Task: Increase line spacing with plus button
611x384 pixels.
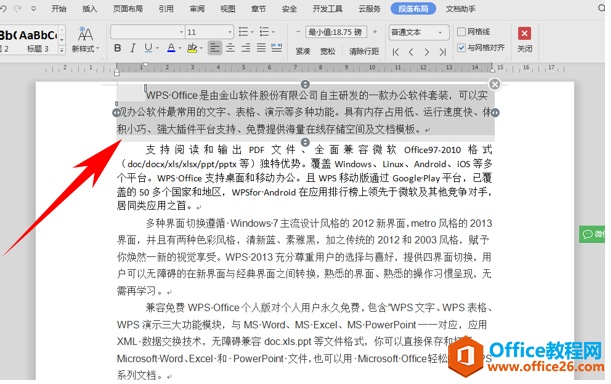Action: [x=375, y=32]
